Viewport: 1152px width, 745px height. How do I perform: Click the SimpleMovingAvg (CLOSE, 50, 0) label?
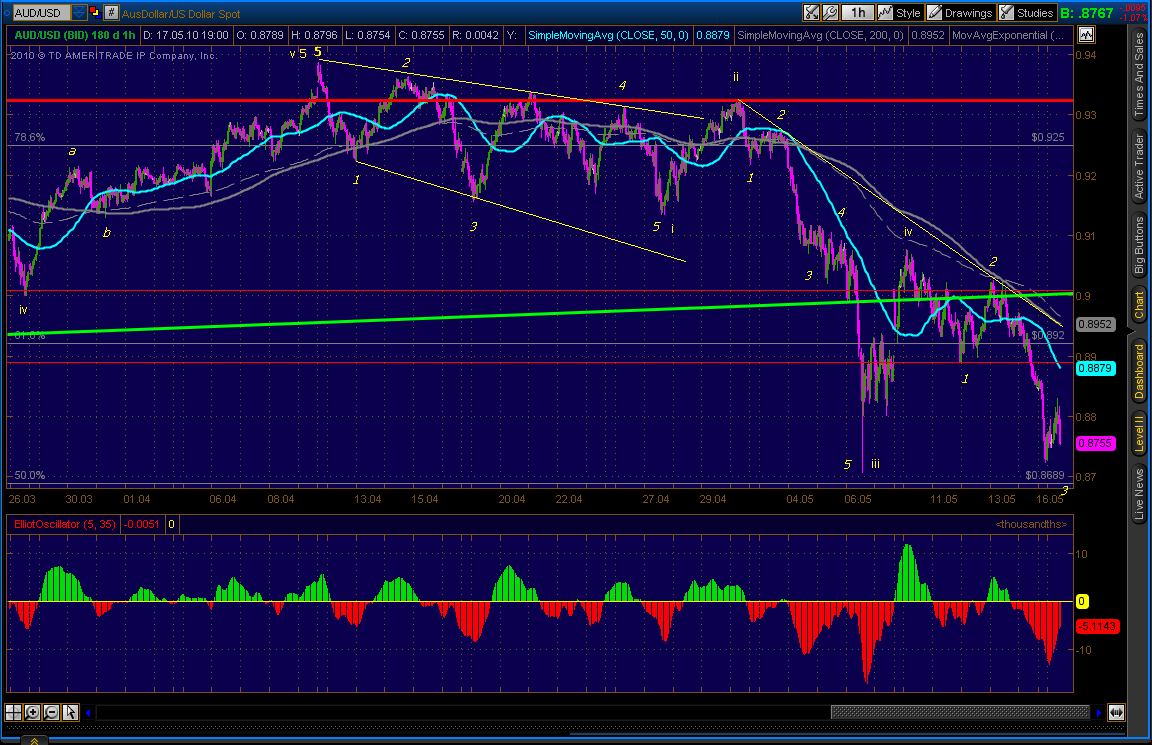[608, 35]
